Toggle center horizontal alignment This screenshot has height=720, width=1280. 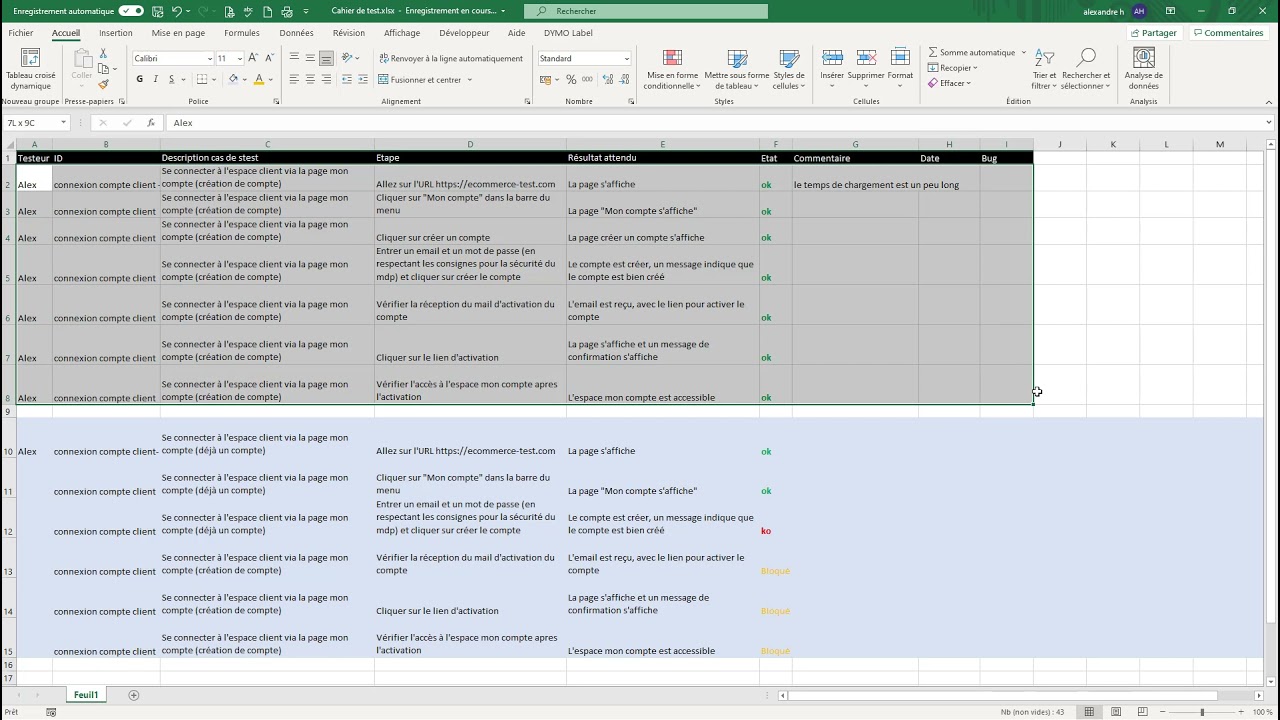coord(310,79)
